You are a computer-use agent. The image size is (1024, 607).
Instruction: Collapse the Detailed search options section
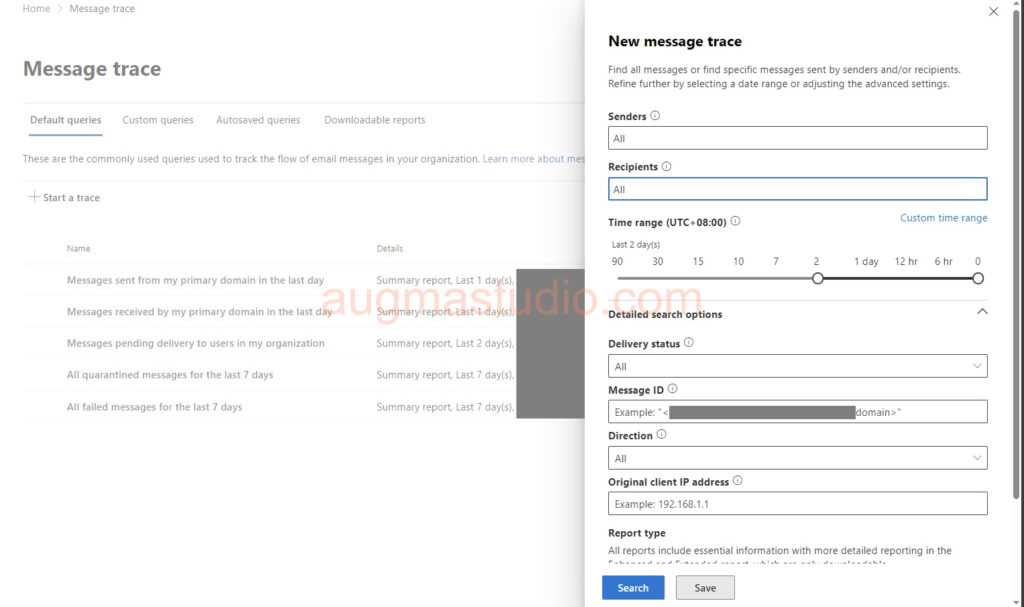coord(981,312)
